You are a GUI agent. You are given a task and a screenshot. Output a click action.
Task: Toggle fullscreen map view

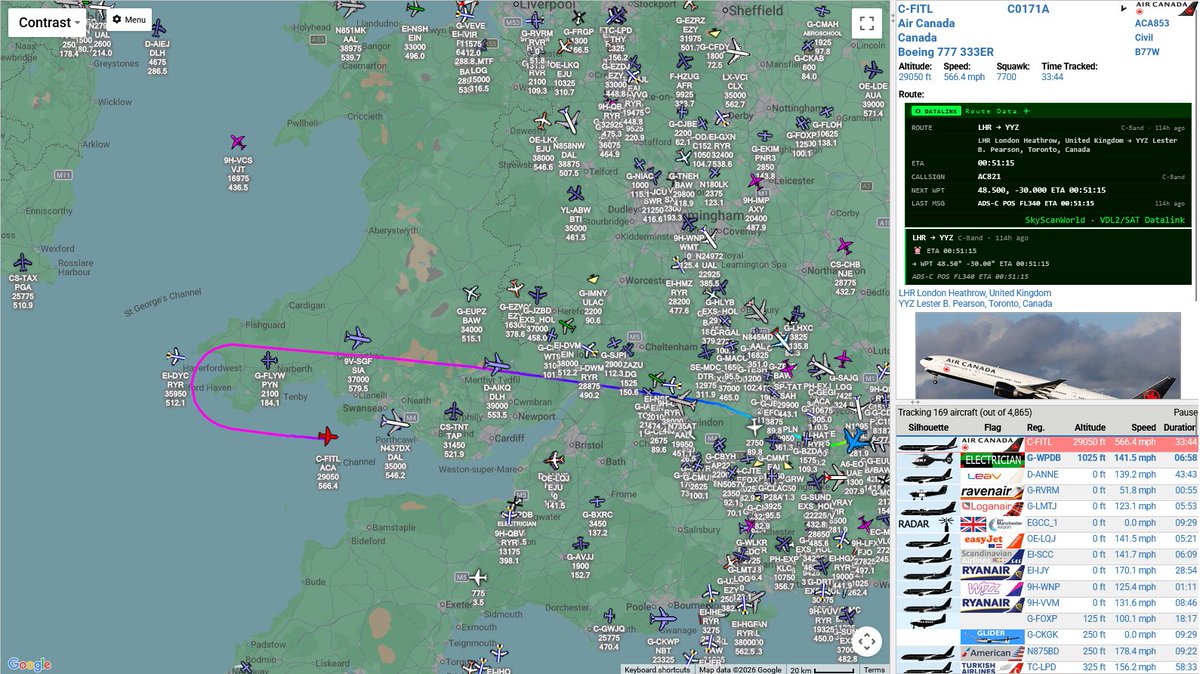(x=866, y=24)
